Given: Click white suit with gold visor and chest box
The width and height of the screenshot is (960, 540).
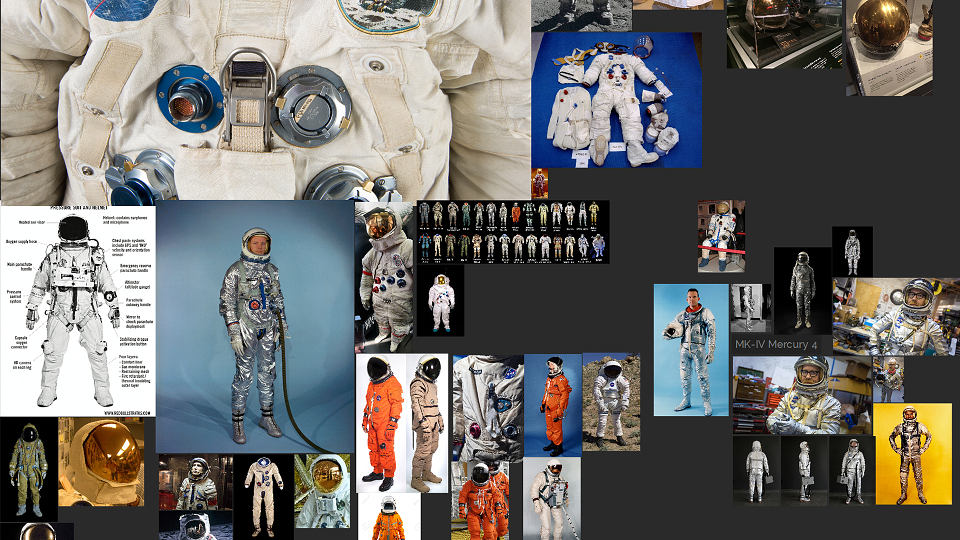Looking at the screenshot, I should pyautogui.click(x=323, y=491).
